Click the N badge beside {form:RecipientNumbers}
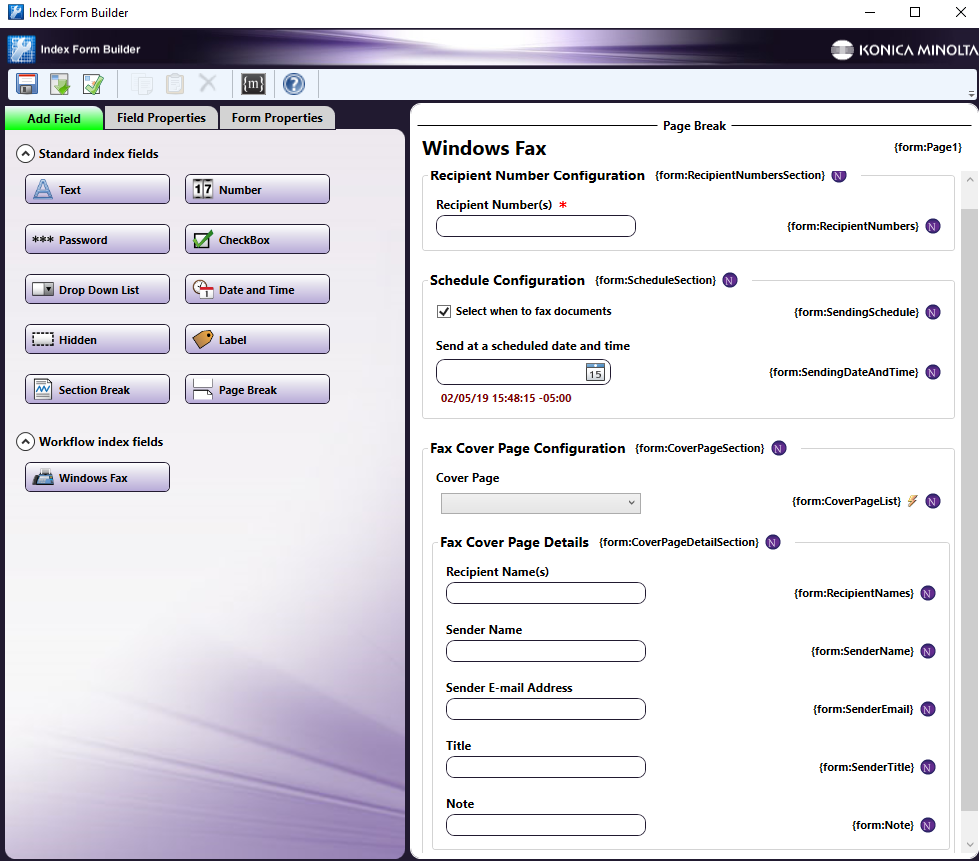 point(933,226)
